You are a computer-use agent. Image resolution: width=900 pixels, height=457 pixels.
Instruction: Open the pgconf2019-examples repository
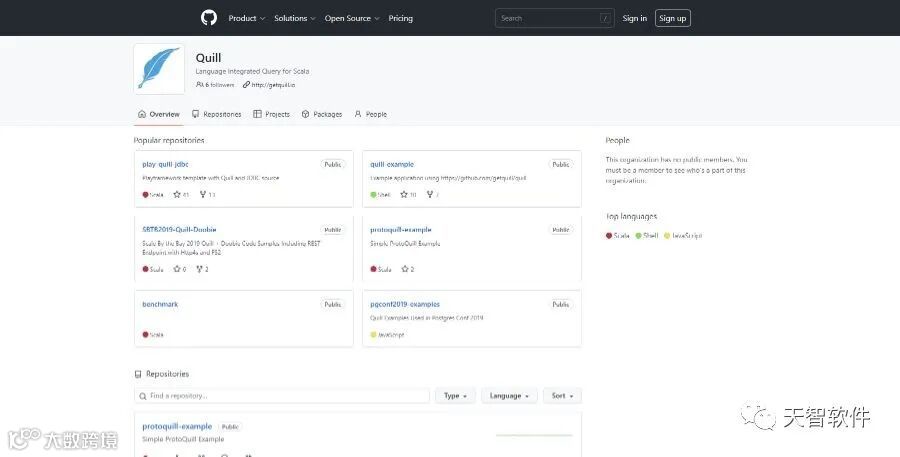click(x=405, y=304)
